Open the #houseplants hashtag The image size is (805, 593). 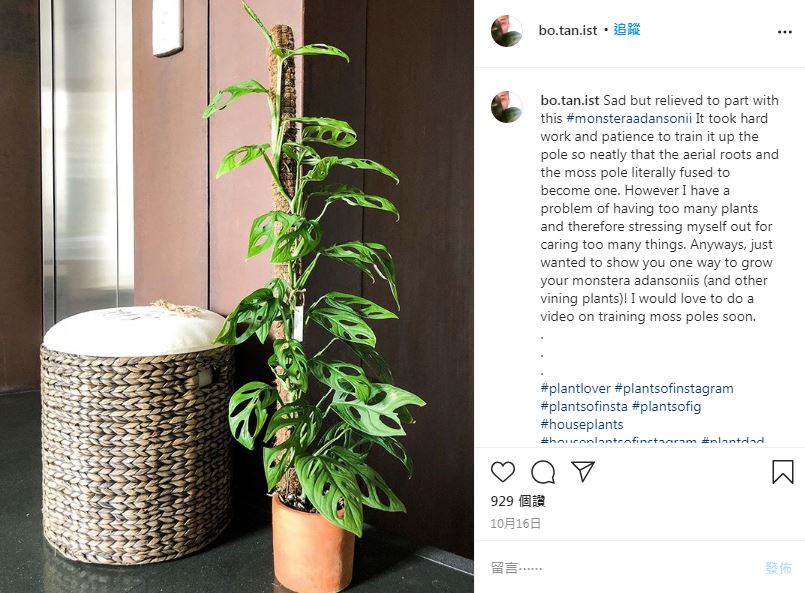582,424
